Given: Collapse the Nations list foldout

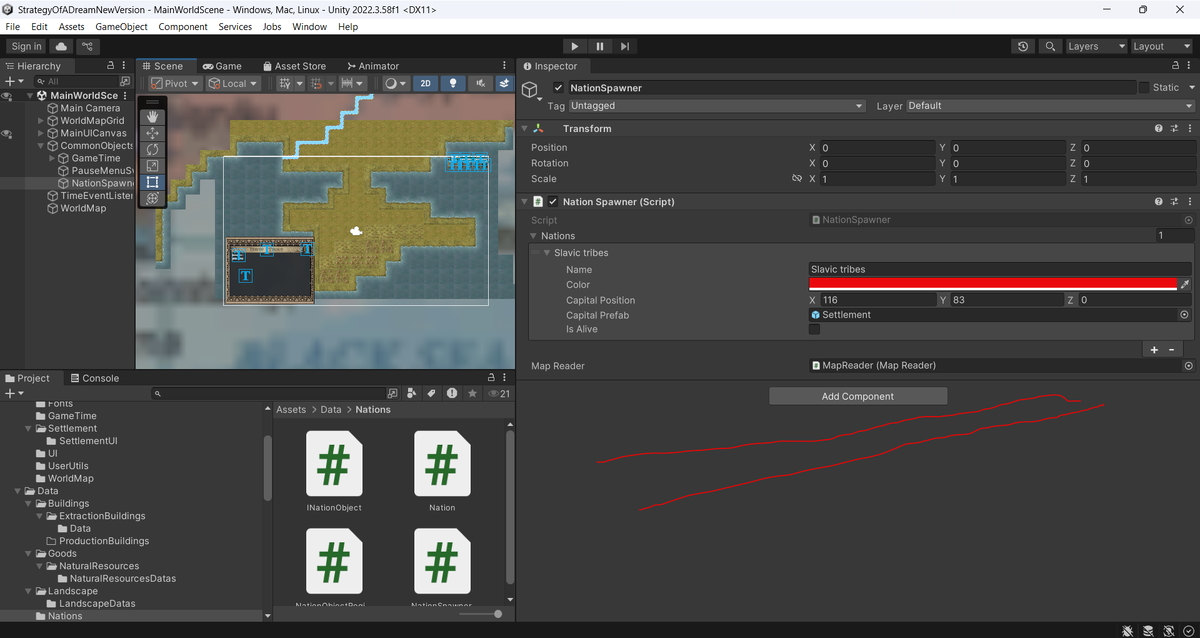Looking at the screenshot, I should tap(534, 236).
